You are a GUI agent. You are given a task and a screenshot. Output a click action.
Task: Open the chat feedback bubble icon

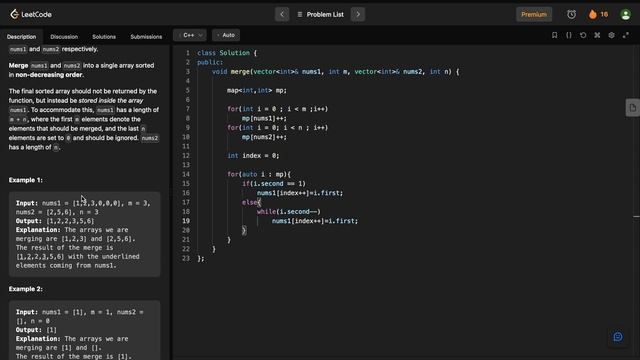[618, 337]
